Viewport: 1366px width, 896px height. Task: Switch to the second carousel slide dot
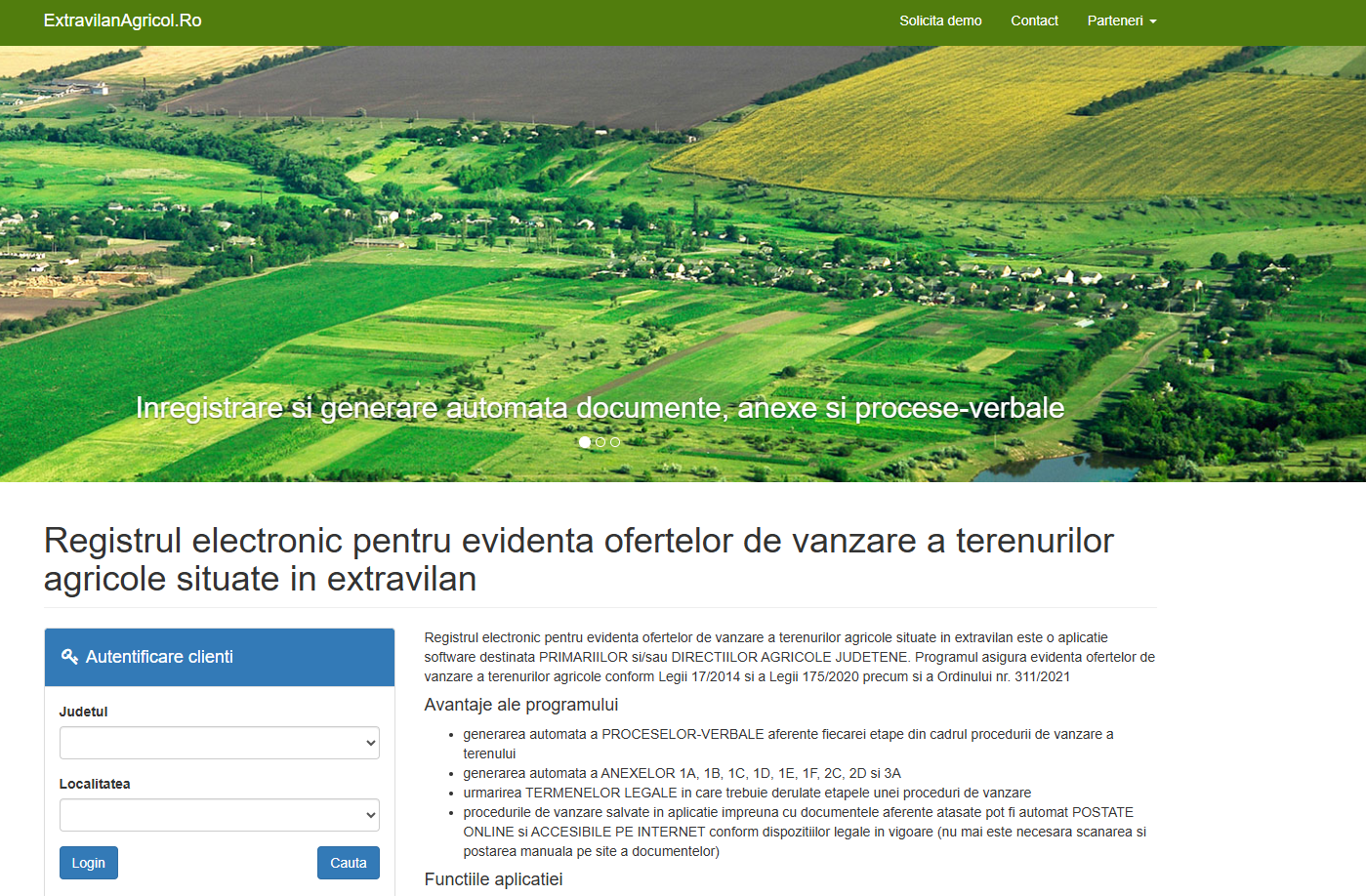600,442
